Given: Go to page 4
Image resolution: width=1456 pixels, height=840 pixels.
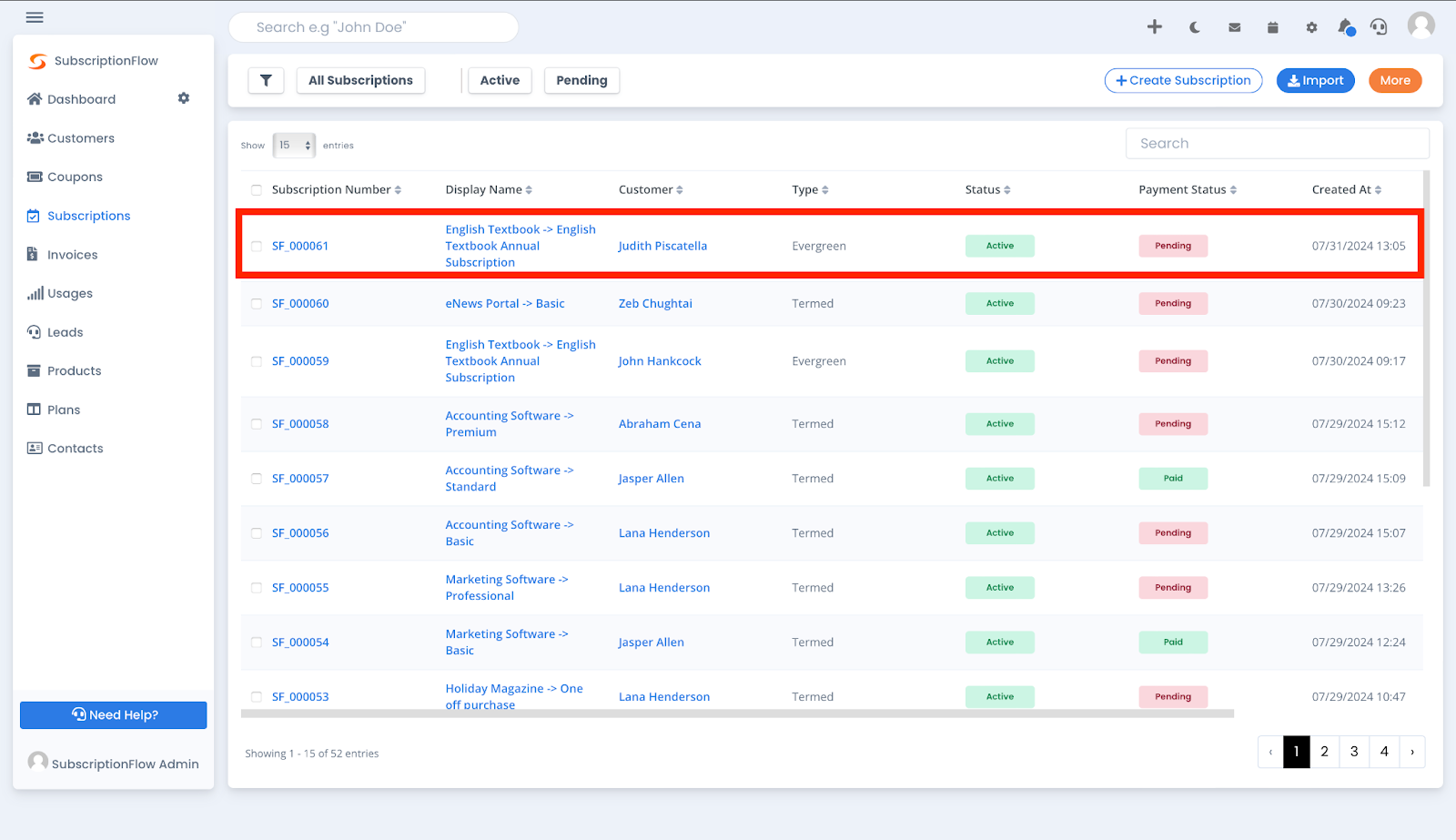Looking at the screenshot, I should [1384, 752].
